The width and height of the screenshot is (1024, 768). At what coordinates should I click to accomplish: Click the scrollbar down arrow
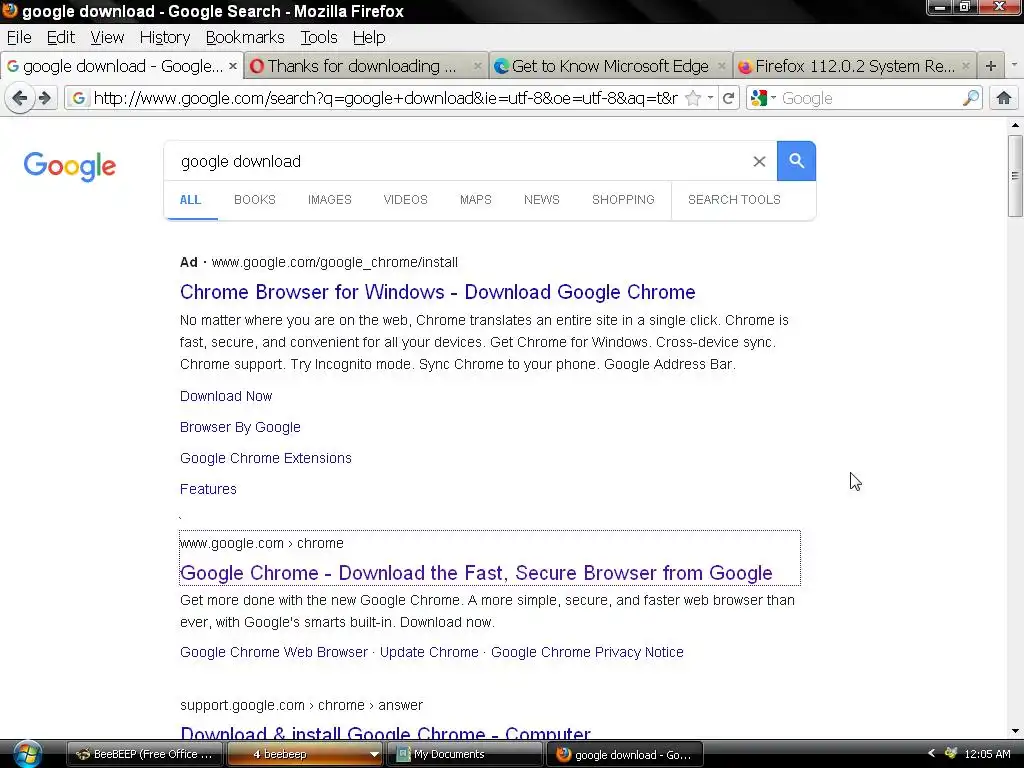coord(1014,731)
